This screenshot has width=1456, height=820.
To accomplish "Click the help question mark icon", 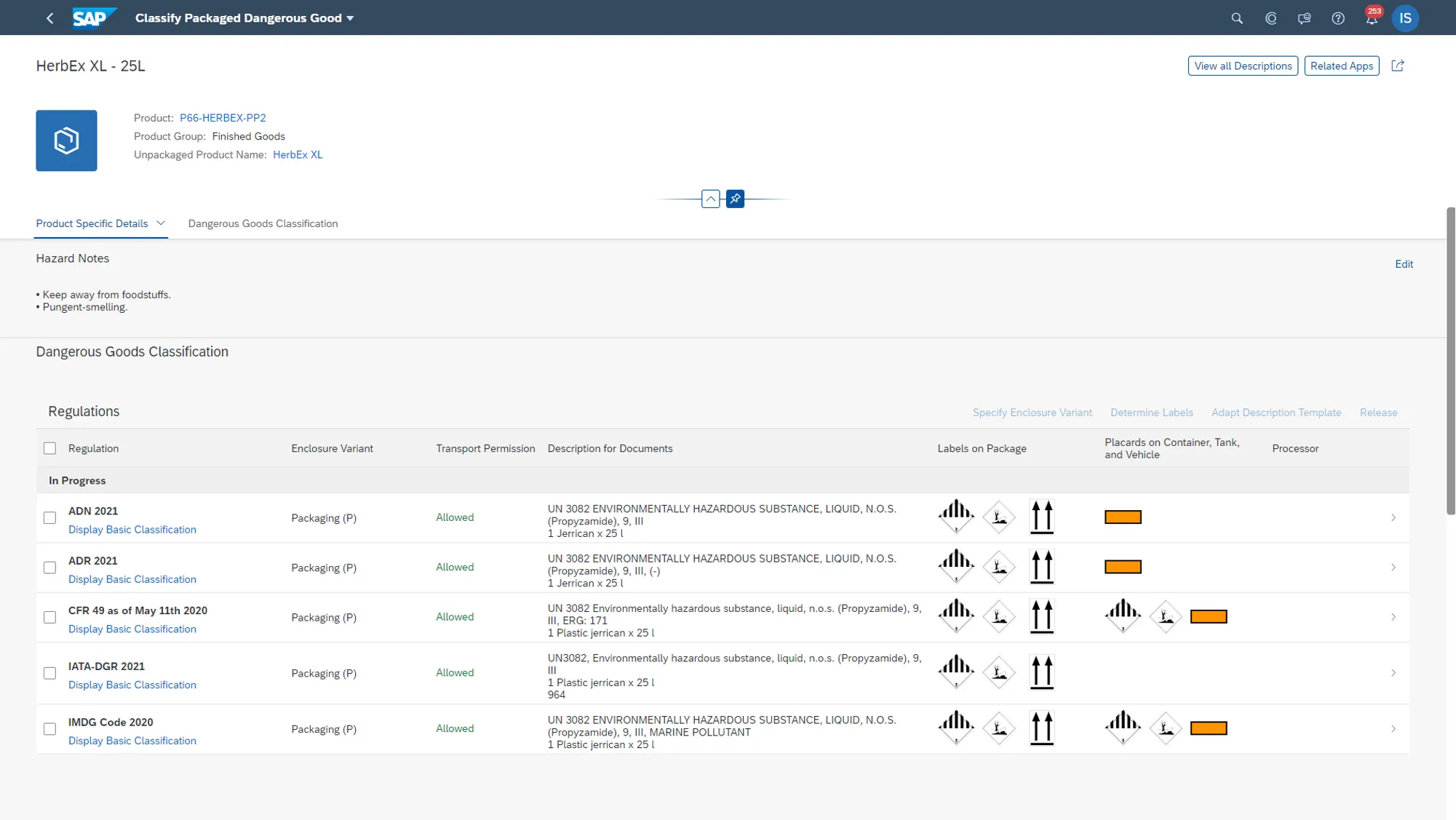I will click(1337, 18).
